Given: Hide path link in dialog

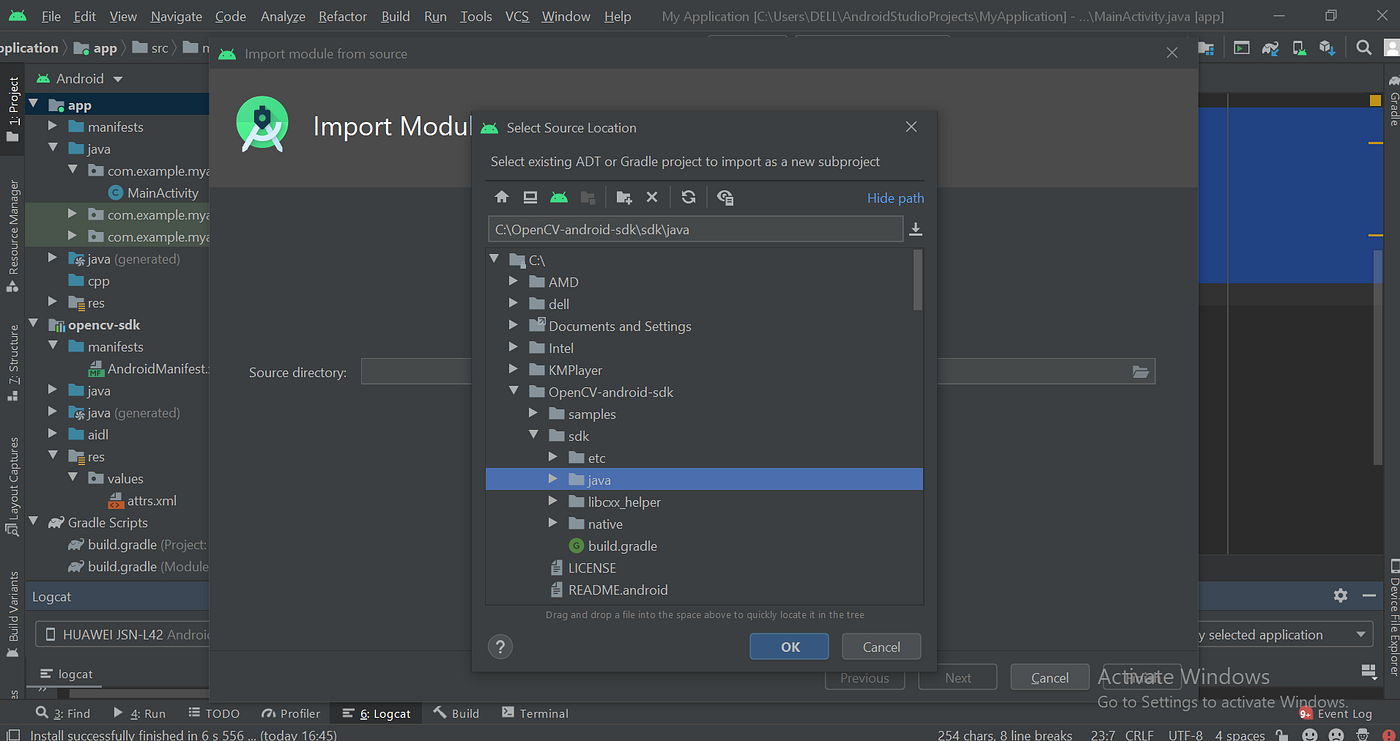Looking at the screenshot, I should 895,198.
